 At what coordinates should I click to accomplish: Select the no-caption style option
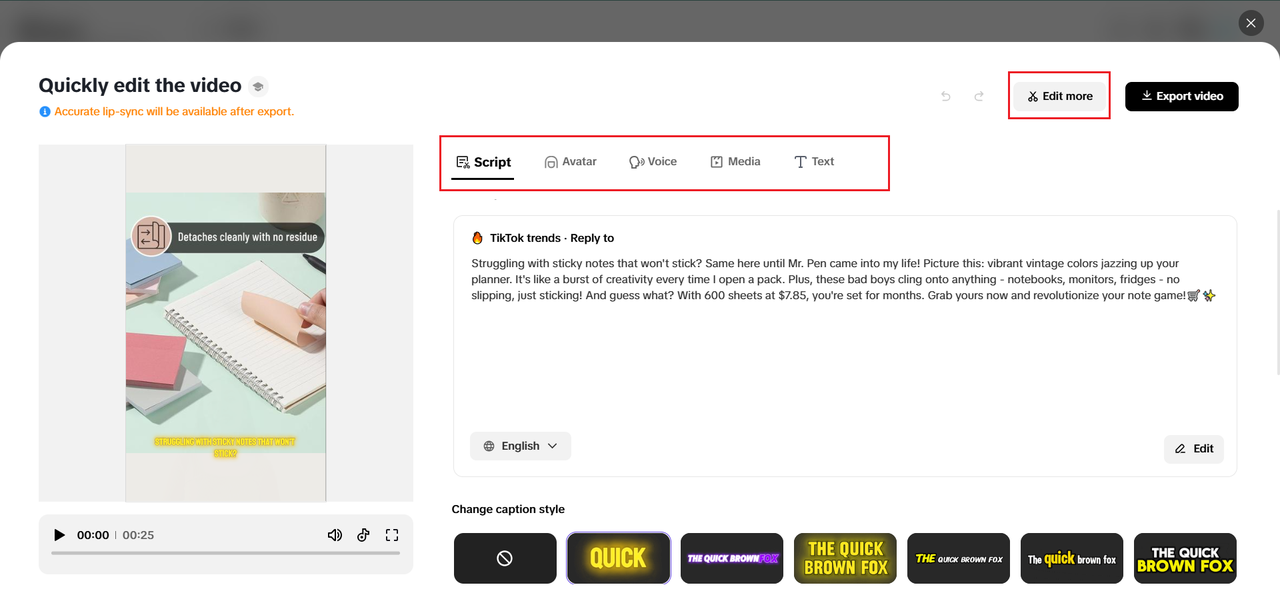coord(505,558)
